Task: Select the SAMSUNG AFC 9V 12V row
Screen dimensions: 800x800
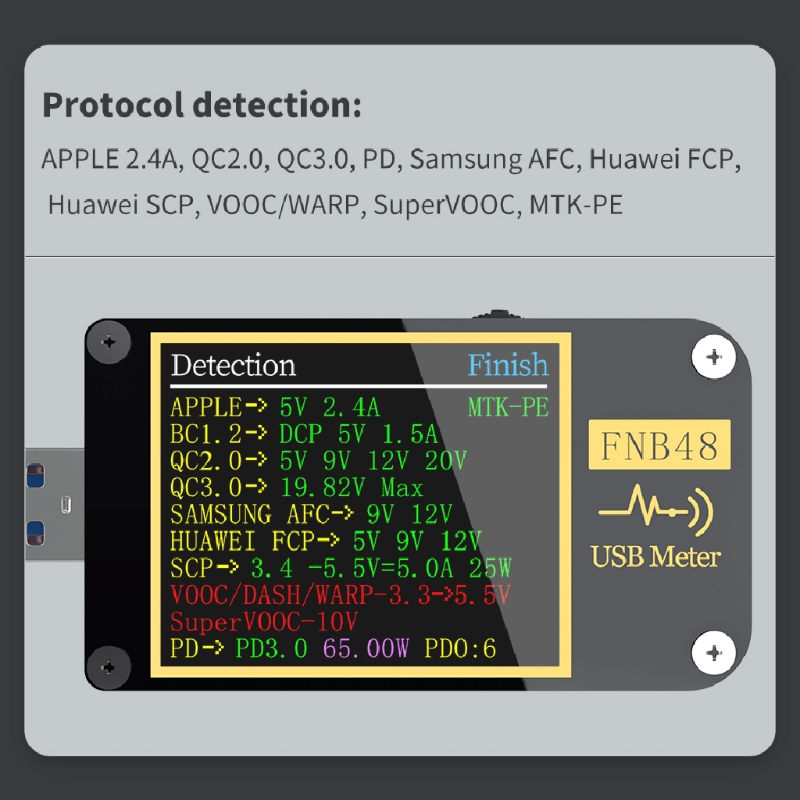Action: (311, 514)
